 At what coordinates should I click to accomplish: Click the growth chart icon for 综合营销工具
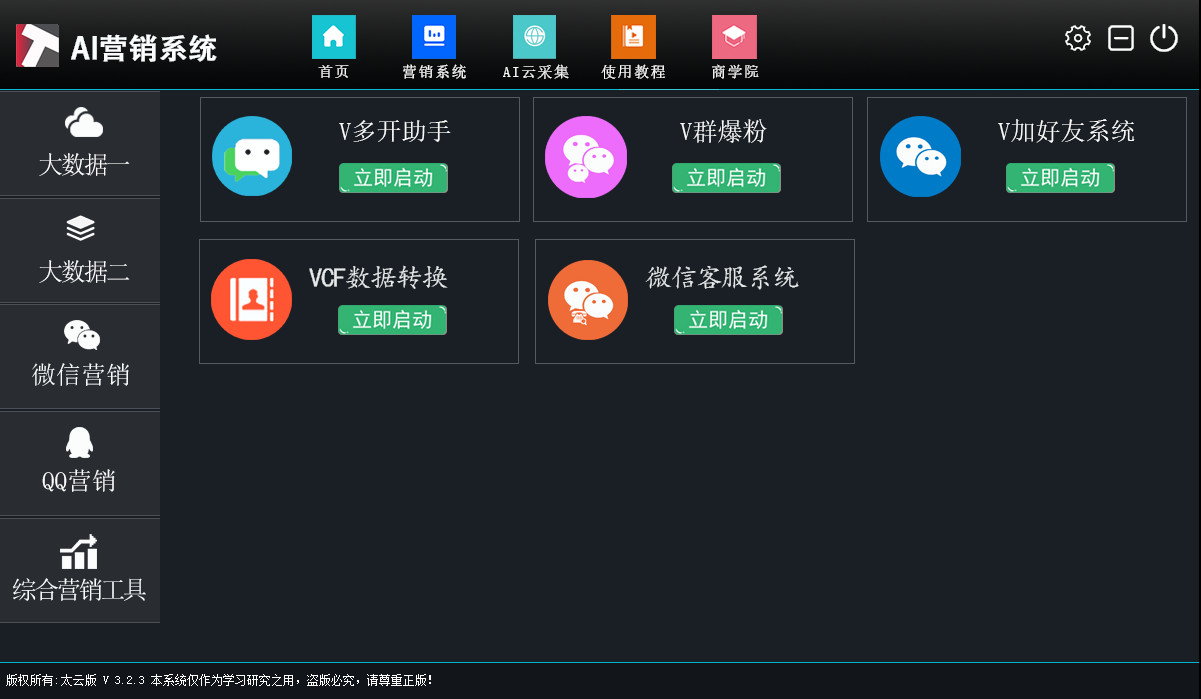point(79,551)
